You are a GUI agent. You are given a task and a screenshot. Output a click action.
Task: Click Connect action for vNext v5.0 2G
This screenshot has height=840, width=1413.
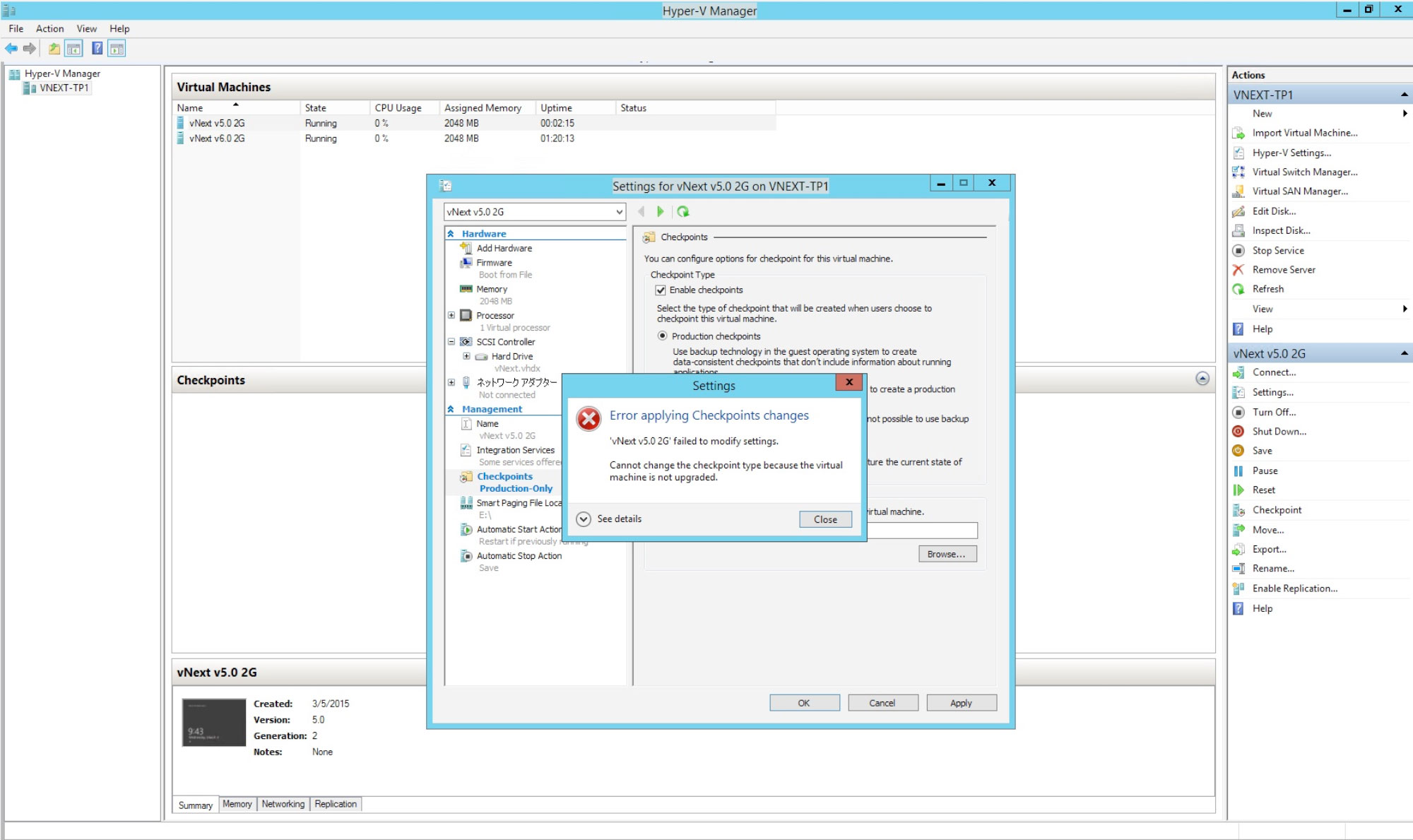click(x=1274, y=372)
